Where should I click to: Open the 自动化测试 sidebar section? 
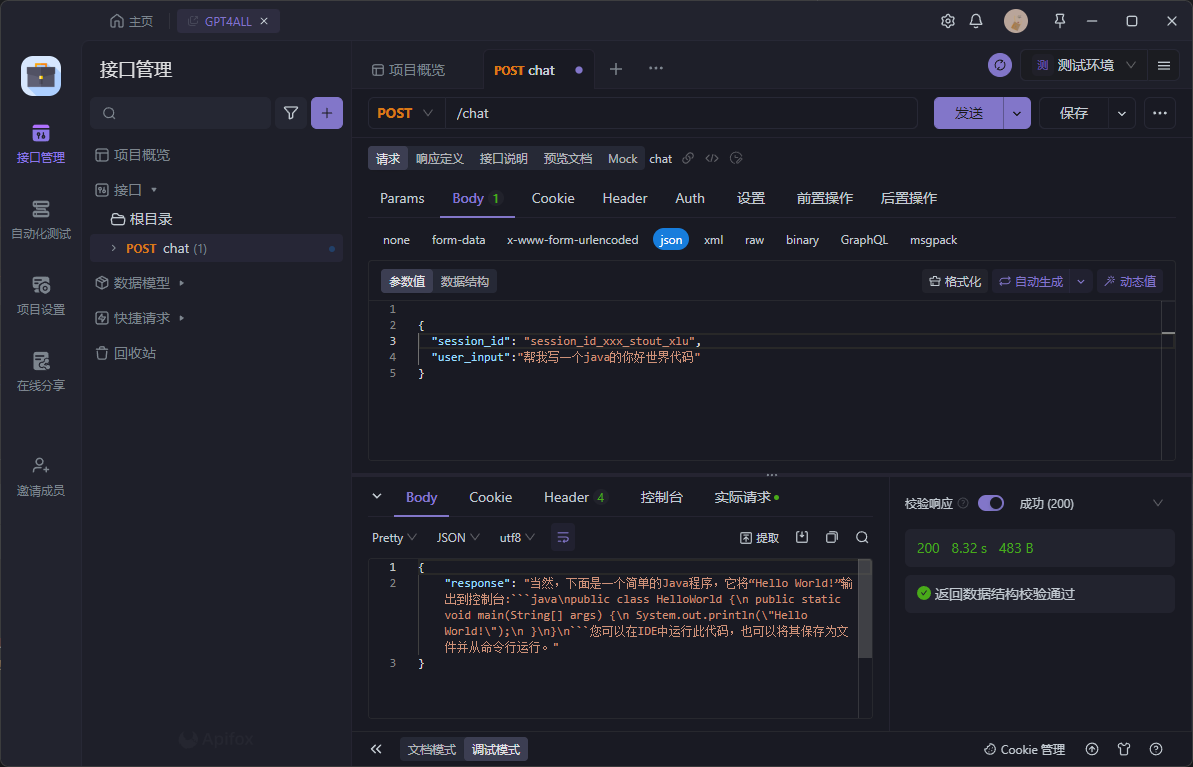[x=40, y=220]
